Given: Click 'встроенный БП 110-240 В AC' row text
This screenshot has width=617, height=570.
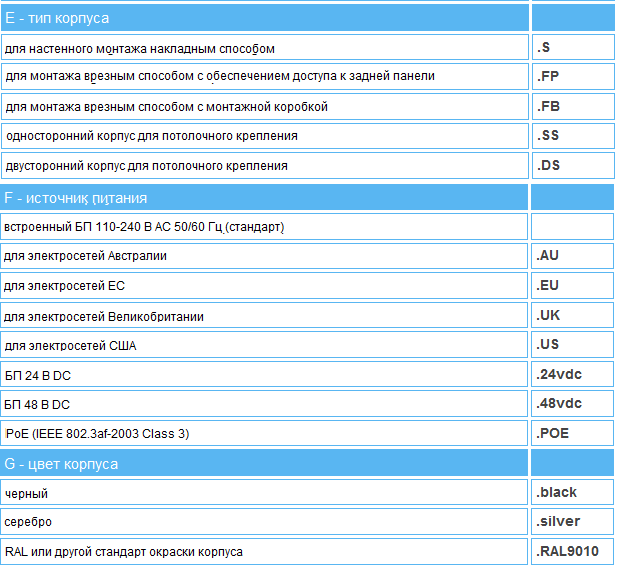Looking at the screenshot, I should click(x=145, y=227).
